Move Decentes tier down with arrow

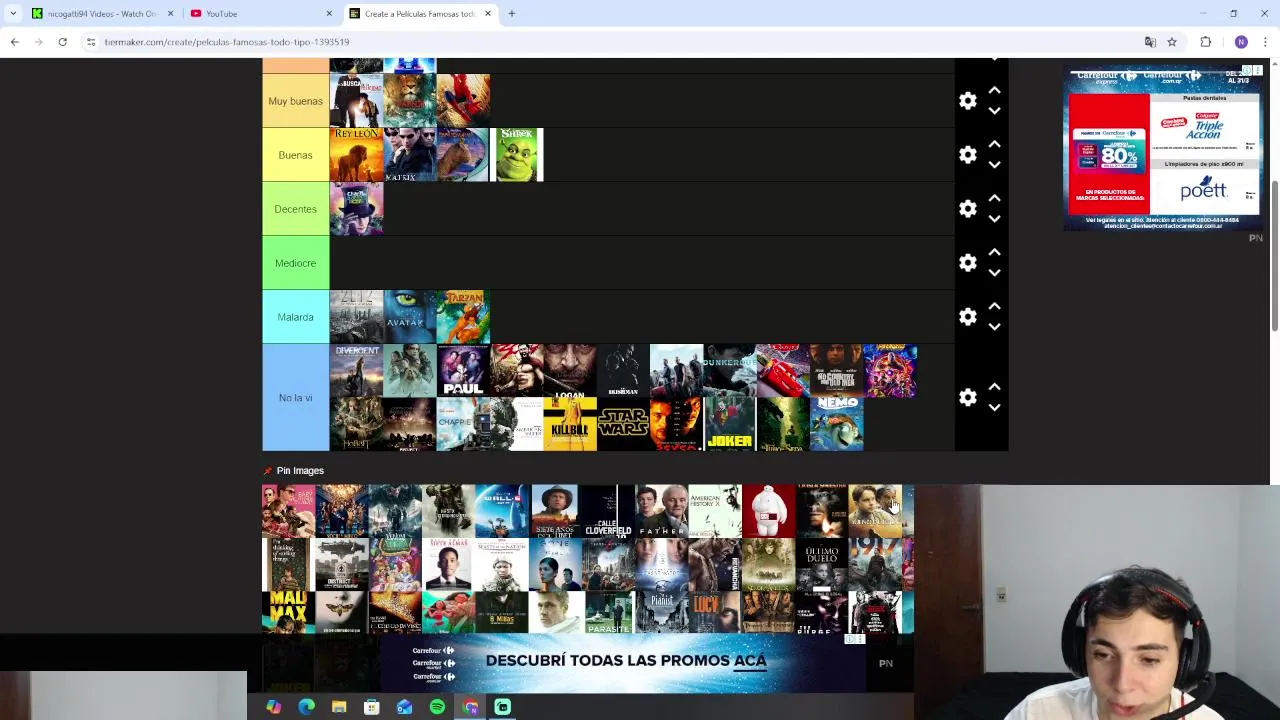(994, 219)
